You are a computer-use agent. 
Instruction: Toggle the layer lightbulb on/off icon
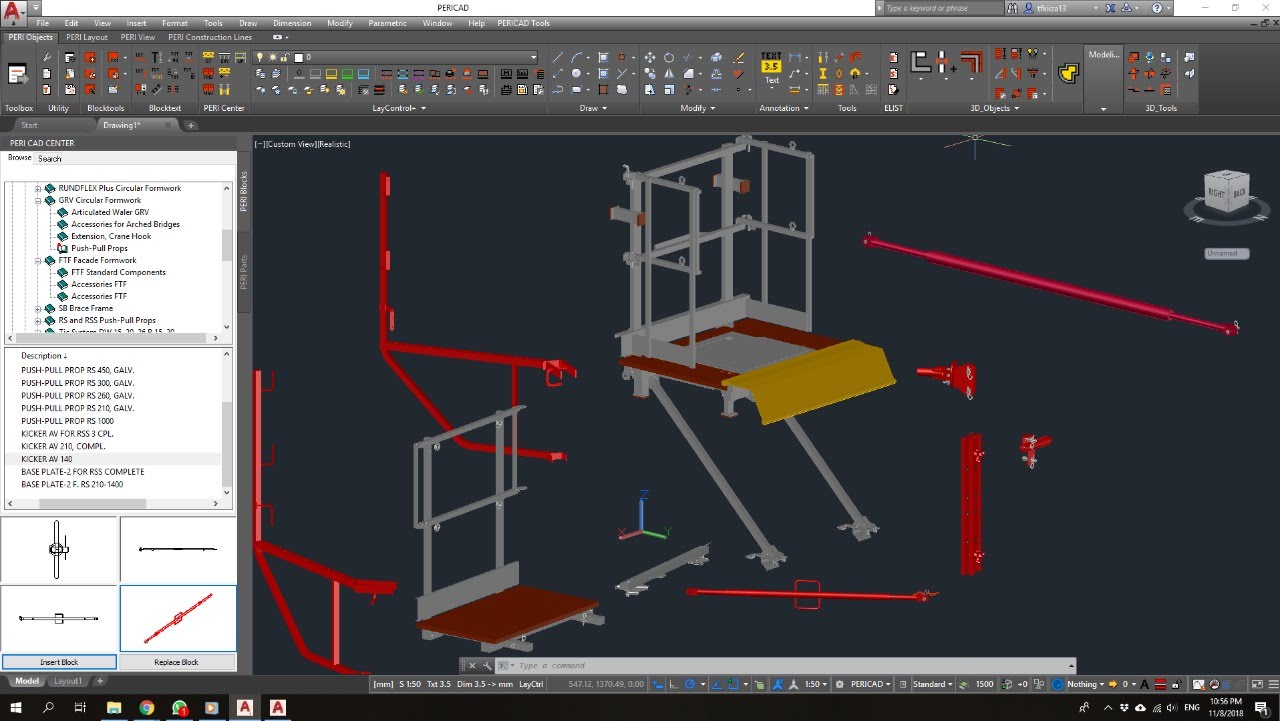(x=259, y=57)
